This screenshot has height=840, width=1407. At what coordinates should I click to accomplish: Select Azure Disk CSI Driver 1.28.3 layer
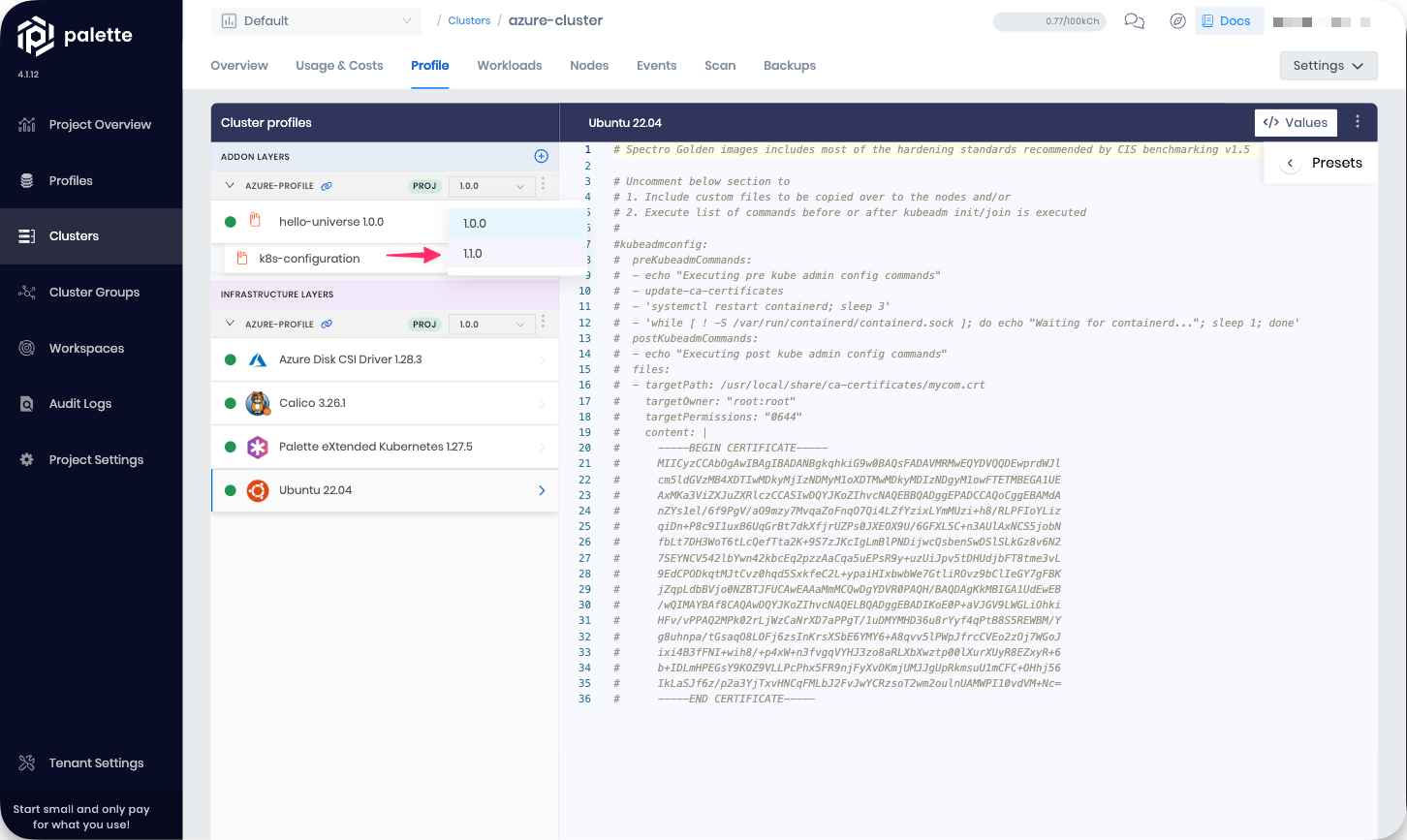coord(385,359)
